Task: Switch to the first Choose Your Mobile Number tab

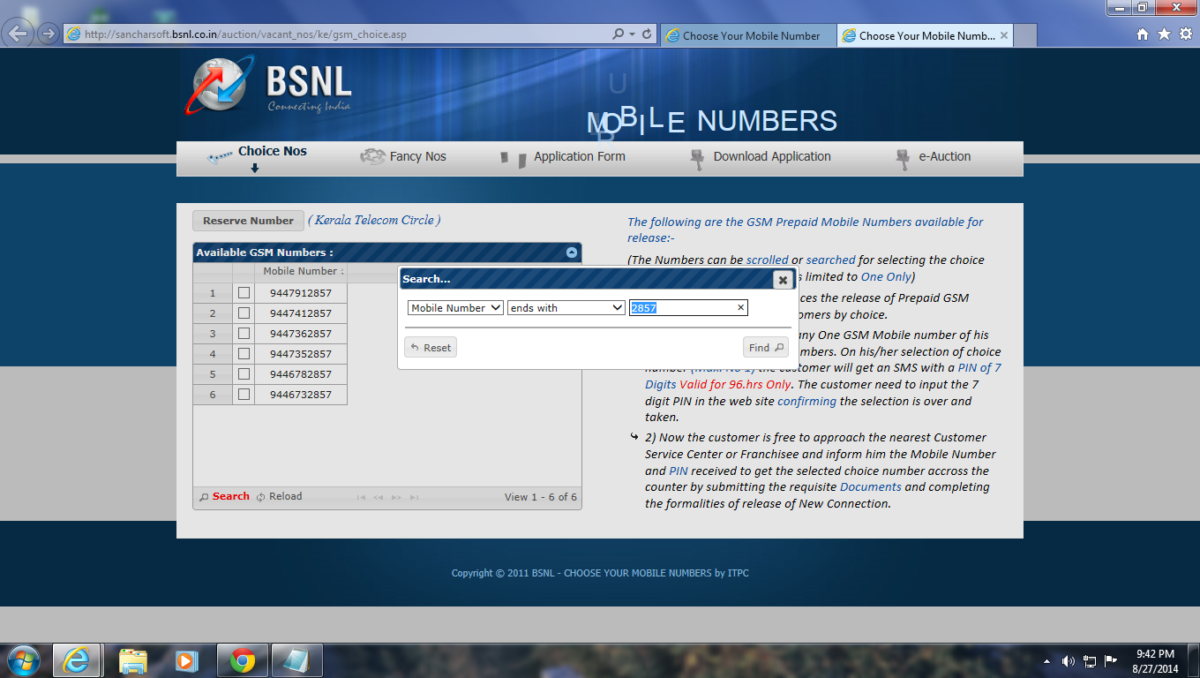Action: [x=748, y=34]
